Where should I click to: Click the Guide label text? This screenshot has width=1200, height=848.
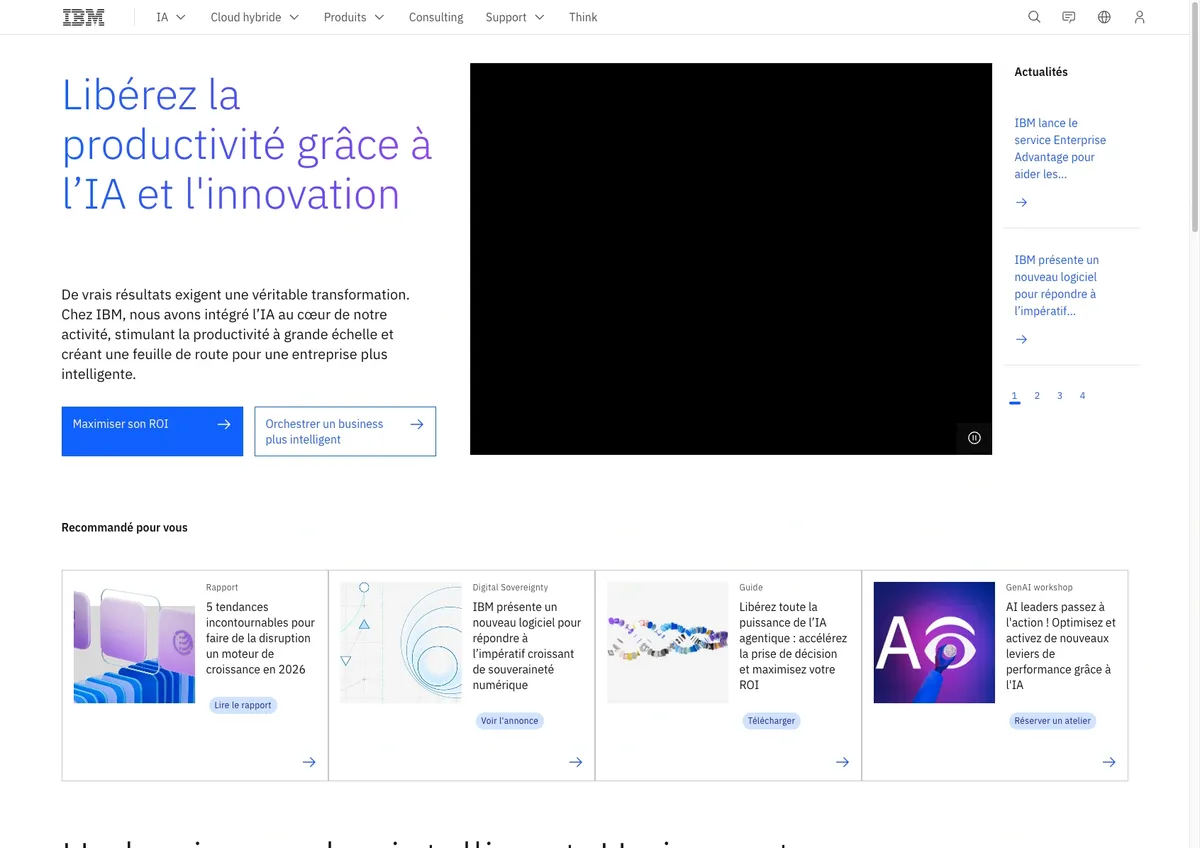pos(751,587)
